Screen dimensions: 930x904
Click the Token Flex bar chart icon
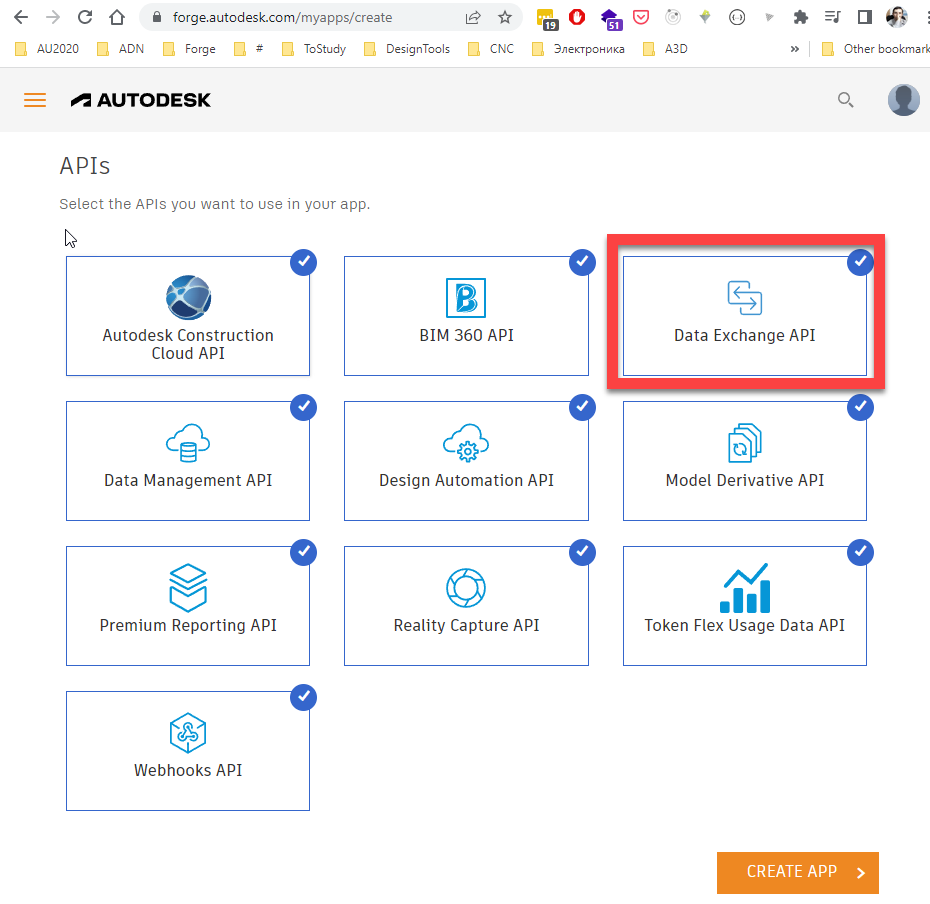click(x=745, y=588)
